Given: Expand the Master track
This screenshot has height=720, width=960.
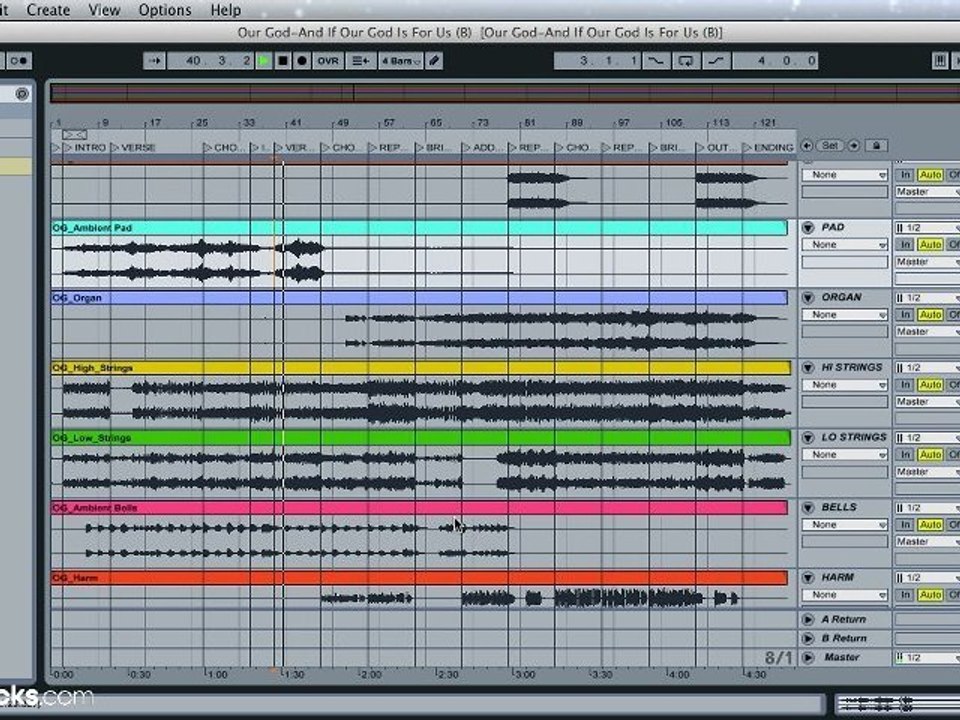Looking at the screenshot, I should tap(808, 658).
